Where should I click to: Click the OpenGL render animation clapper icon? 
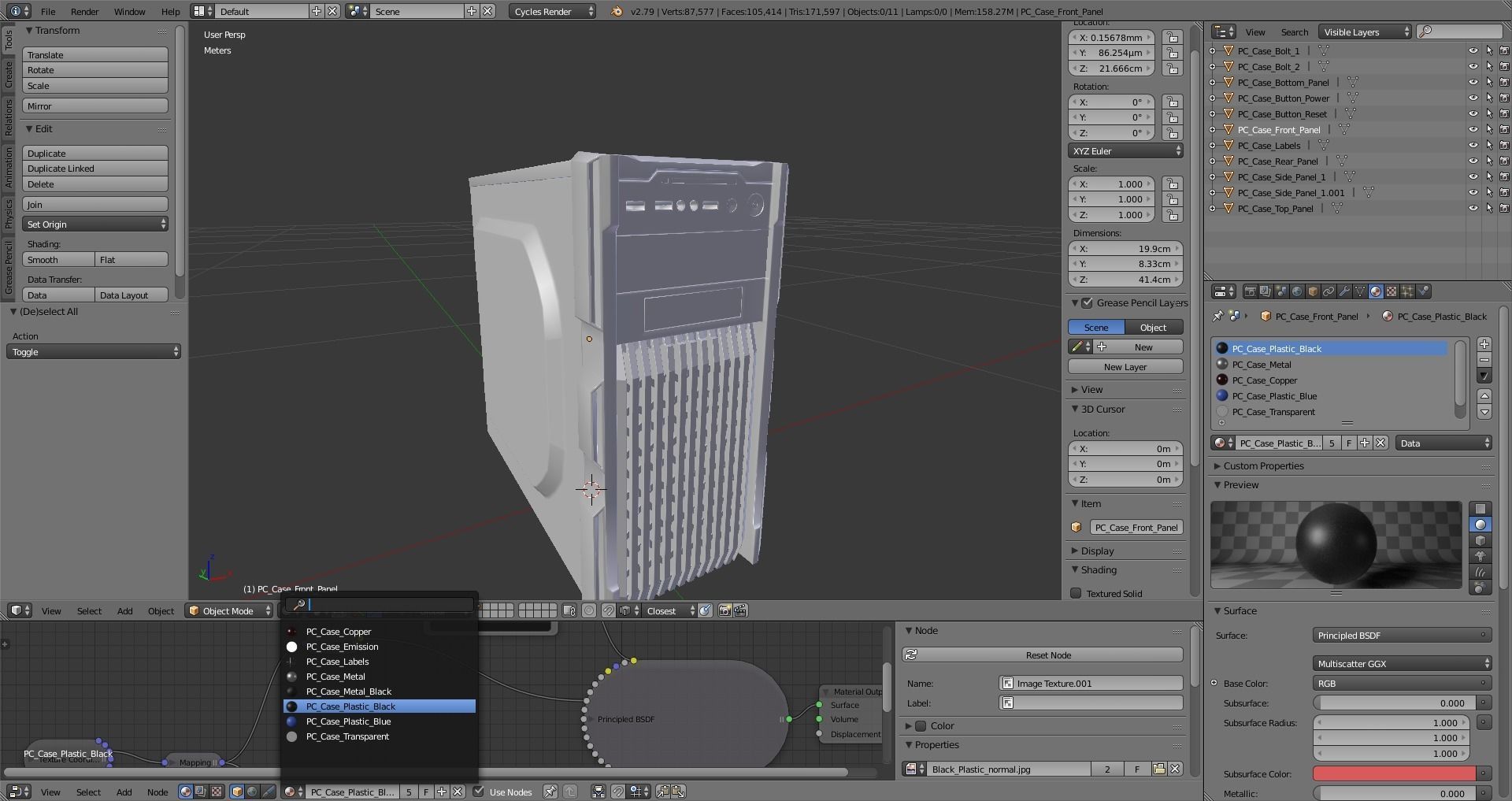click(740, 610)
